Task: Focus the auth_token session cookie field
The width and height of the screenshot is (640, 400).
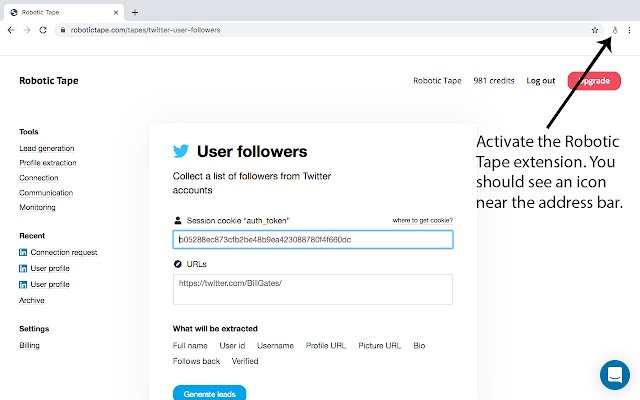Action: tap(313, 240)
